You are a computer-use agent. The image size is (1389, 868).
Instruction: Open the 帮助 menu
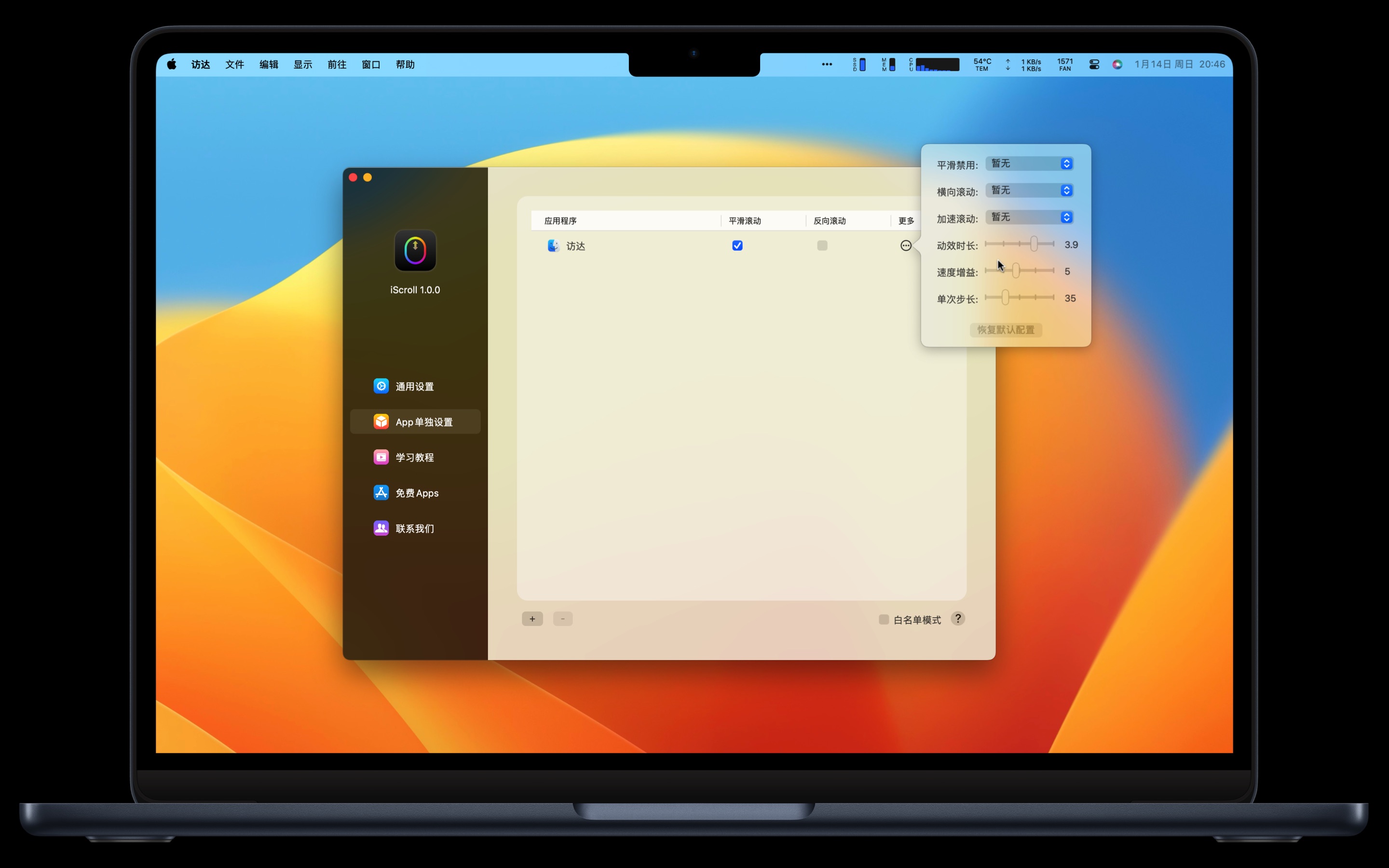405,64
